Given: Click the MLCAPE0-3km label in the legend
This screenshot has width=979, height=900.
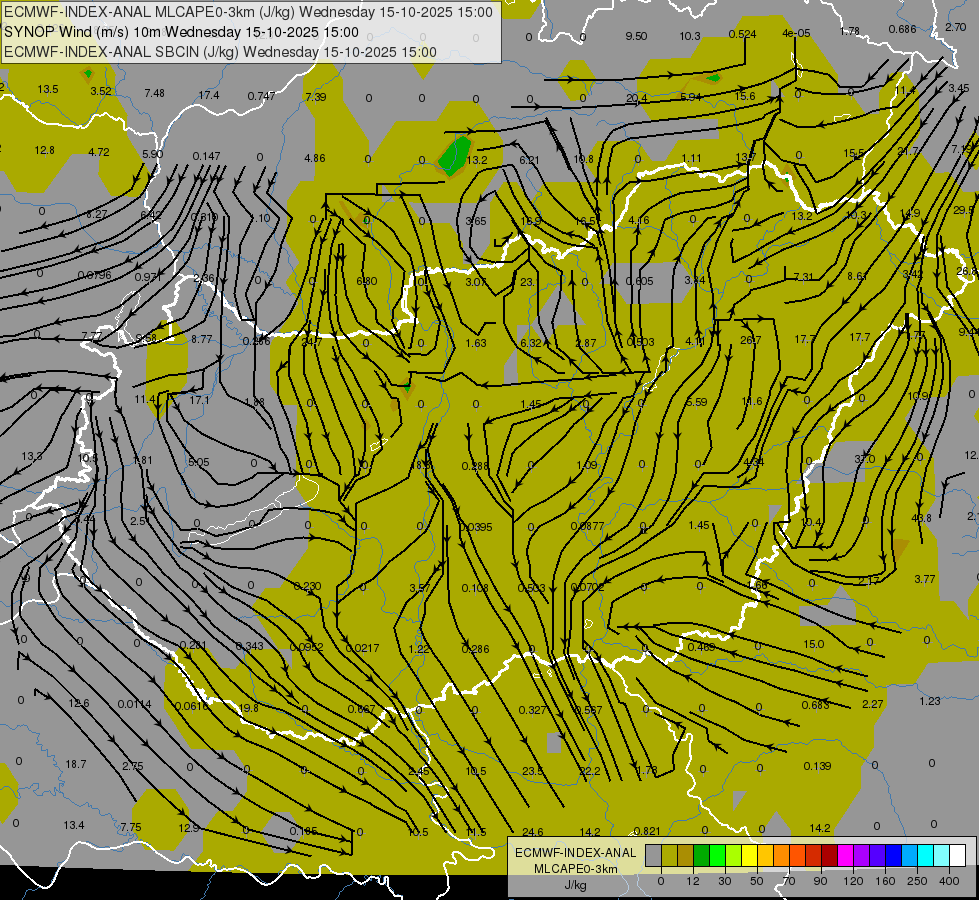Looking at the screenshot, I should point(575,869).
